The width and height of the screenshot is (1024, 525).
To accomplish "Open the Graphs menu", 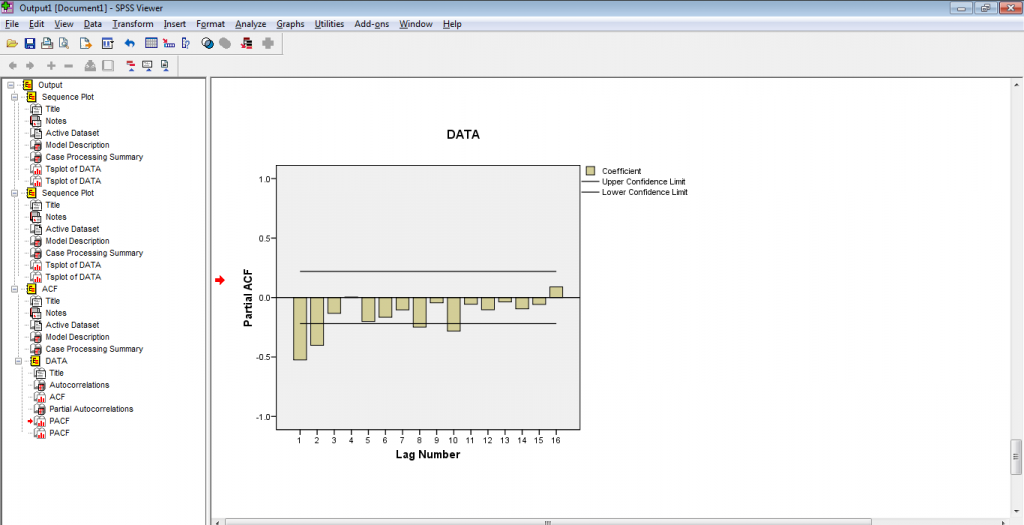I will (290, 23).
